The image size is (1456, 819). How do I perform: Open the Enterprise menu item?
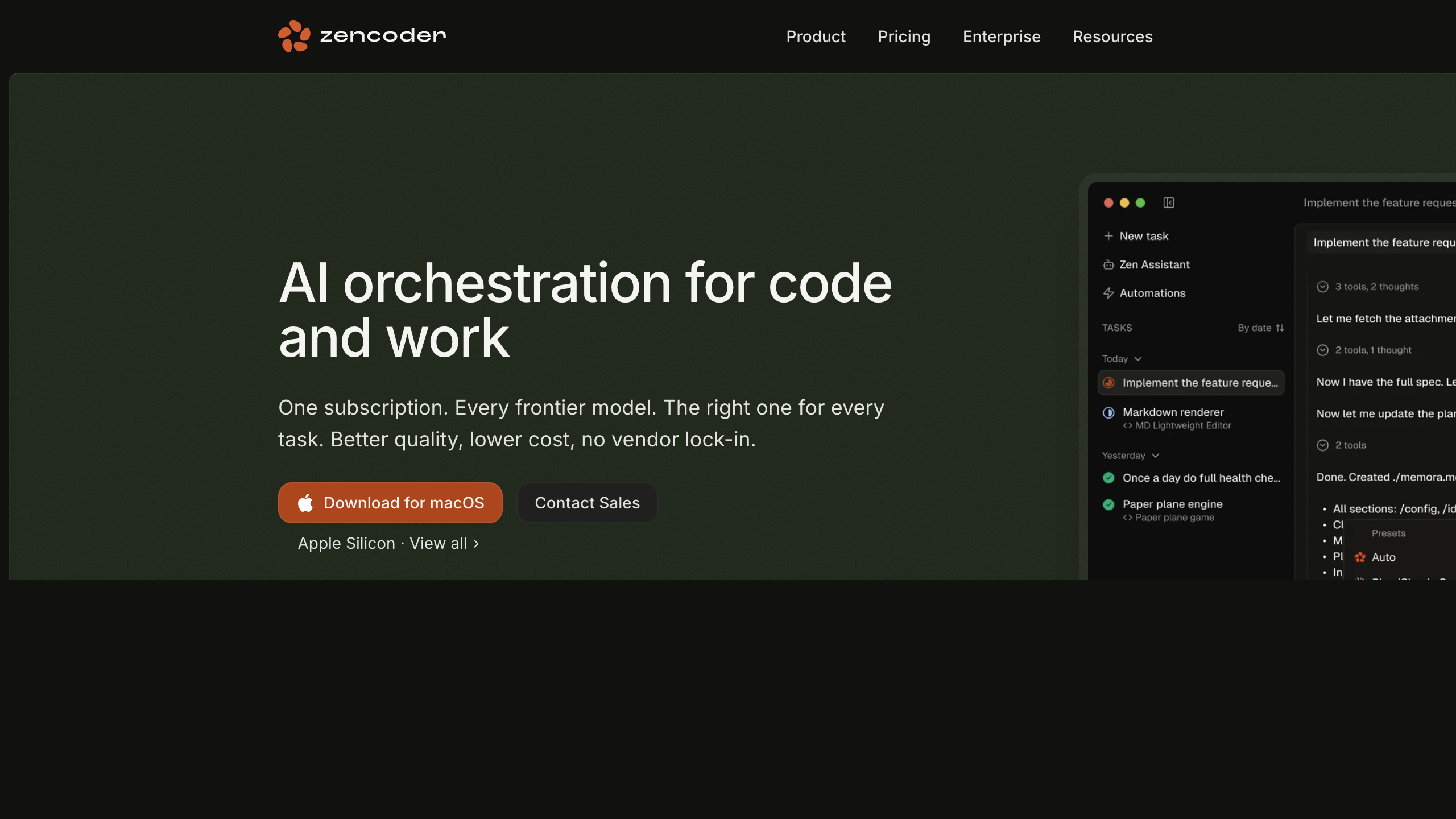[1002, 36]
